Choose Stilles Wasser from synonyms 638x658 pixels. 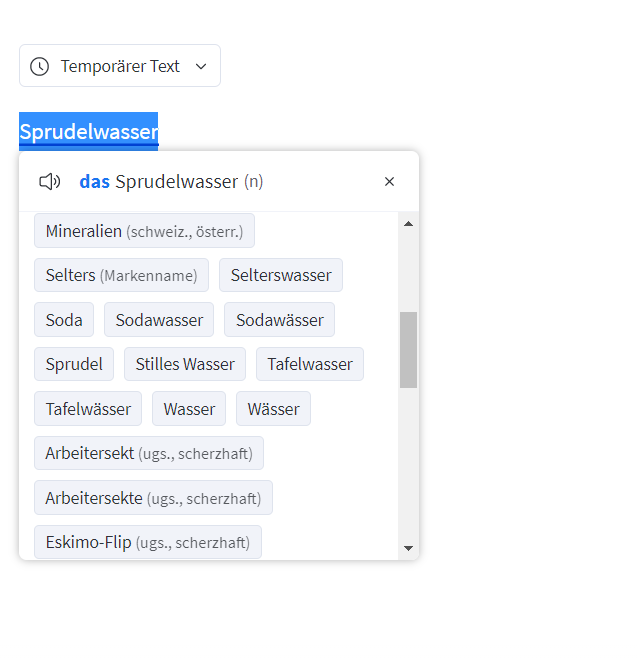tap(185, 364)
